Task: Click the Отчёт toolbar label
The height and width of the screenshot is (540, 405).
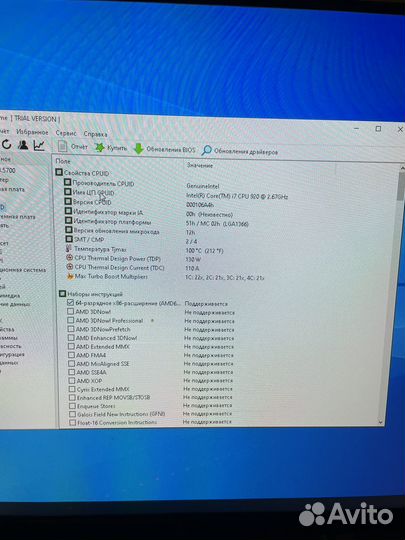Action: 79,147
